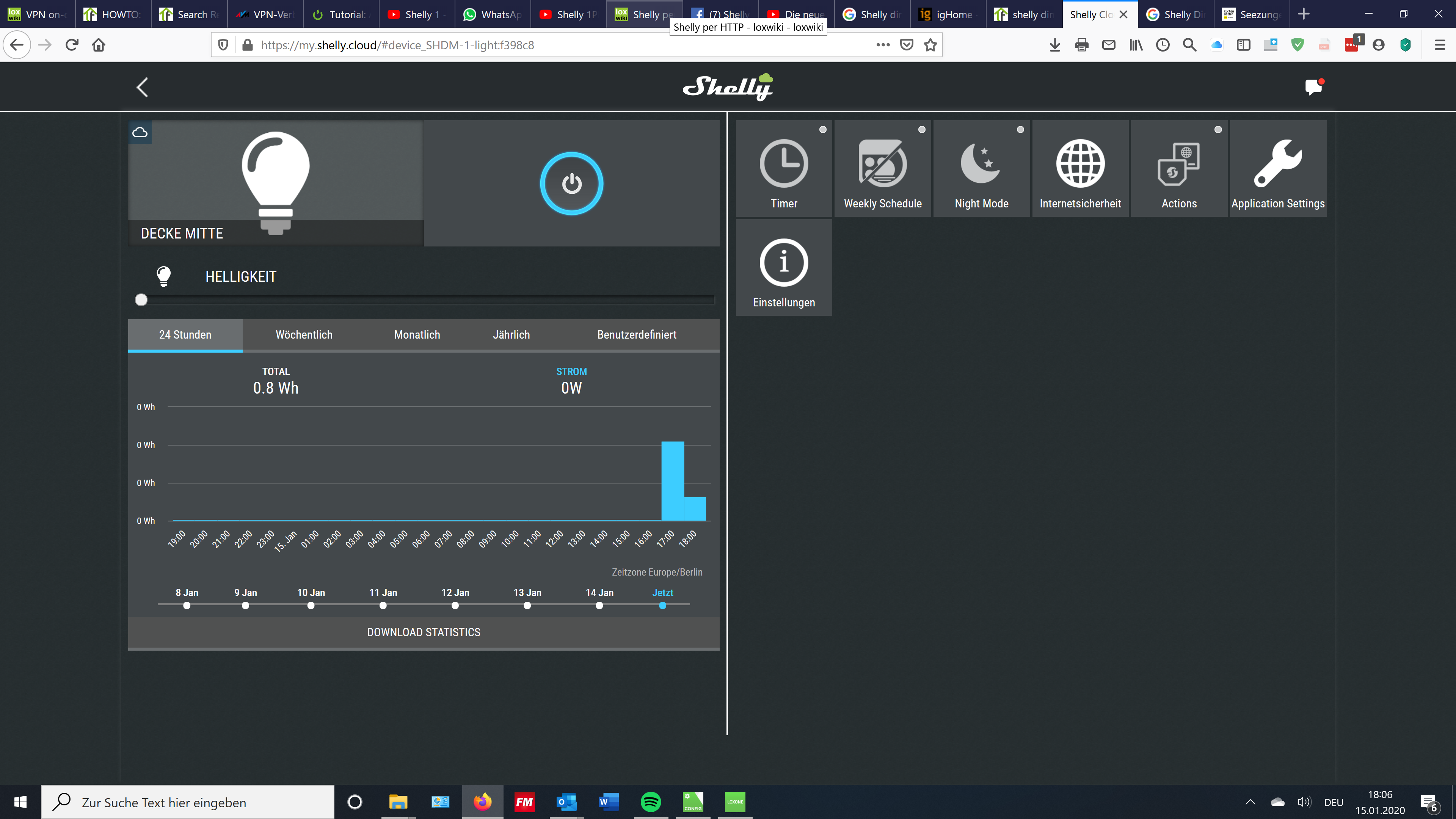Switch to the Wöchentlich statistics tab

[304, 334]
